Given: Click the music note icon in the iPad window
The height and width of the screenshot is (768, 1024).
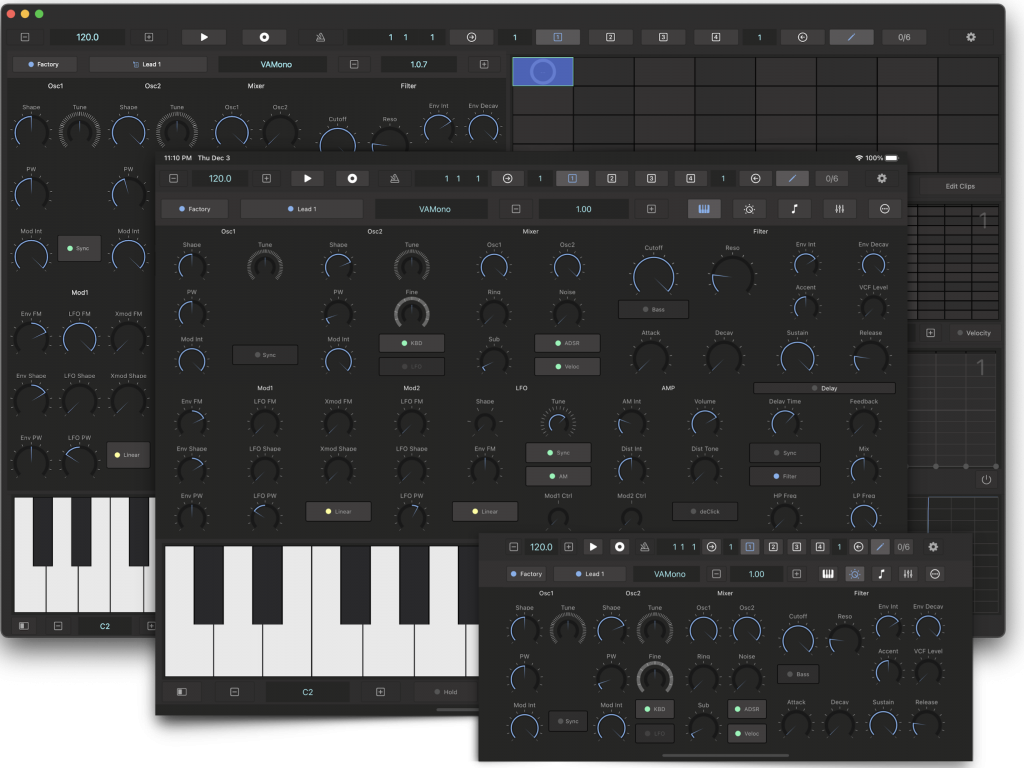Looking at the screenshot, I should pyautogui.click(x=795, y=209).
